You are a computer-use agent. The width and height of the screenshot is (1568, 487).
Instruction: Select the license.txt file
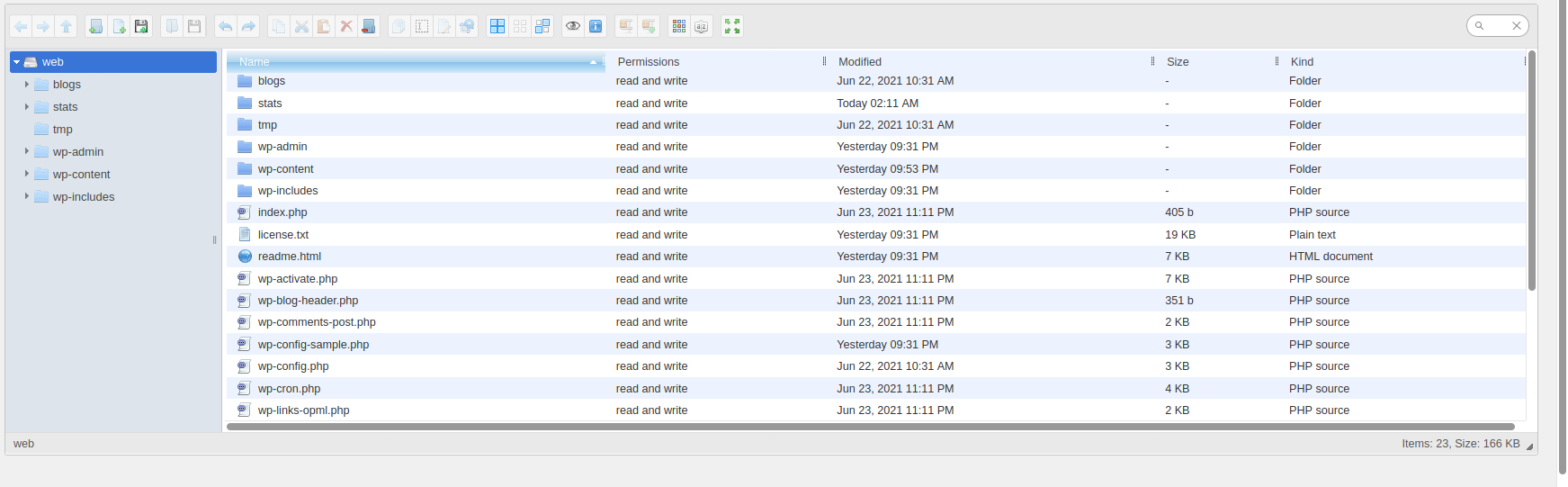coord(876,235)
